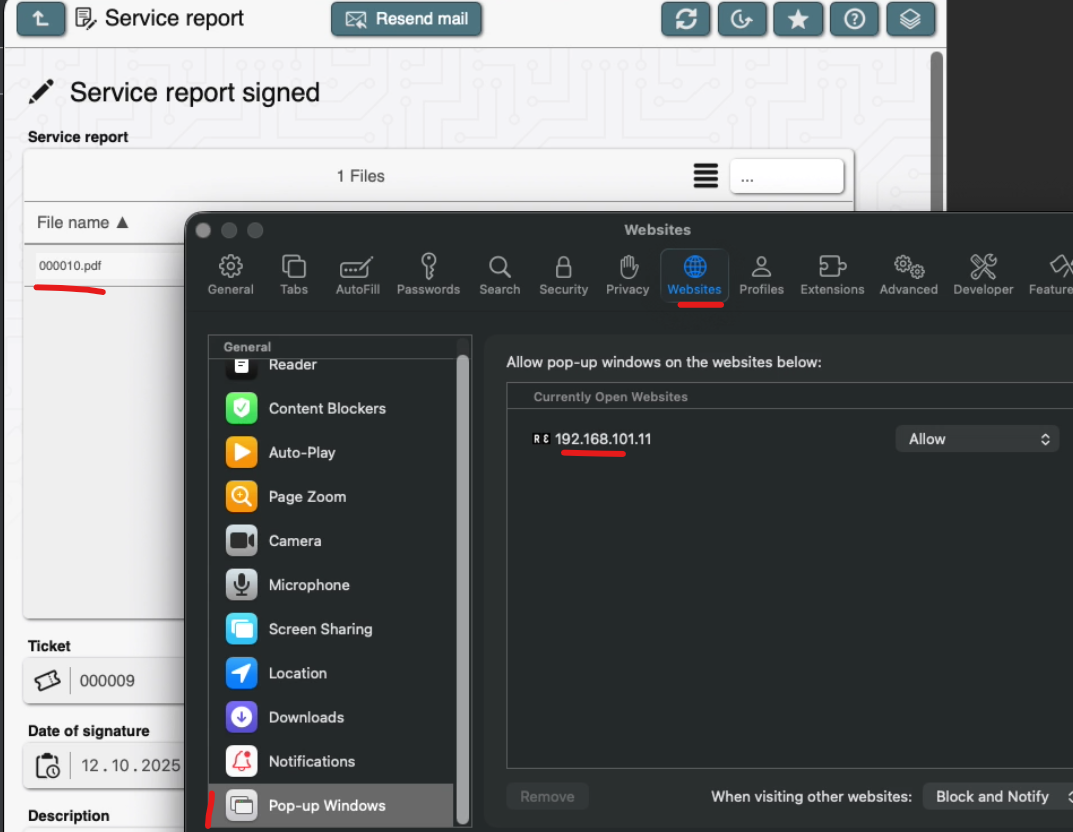Click the star favorite icon button
Screen dimensions: 1073x832
797,19
